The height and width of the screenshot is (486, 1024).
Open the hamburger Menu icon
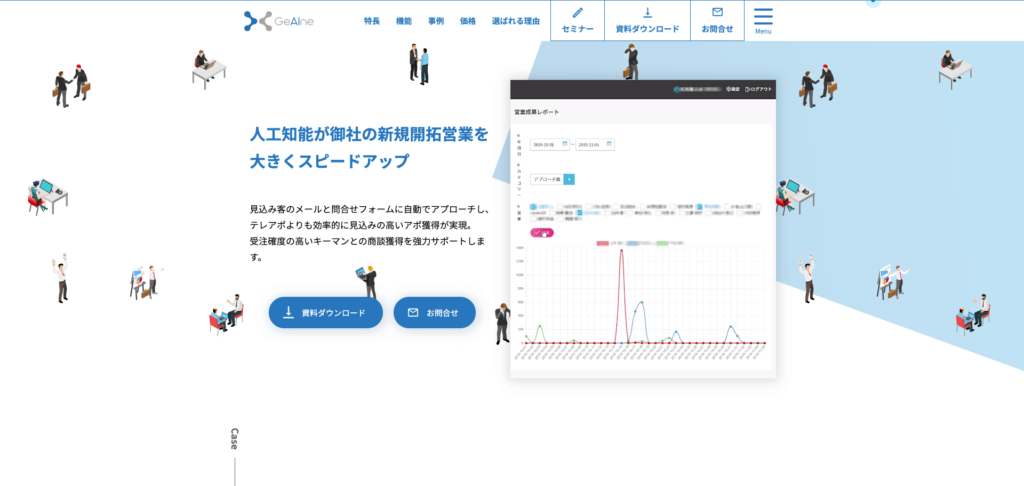click(x=763, y=21)
